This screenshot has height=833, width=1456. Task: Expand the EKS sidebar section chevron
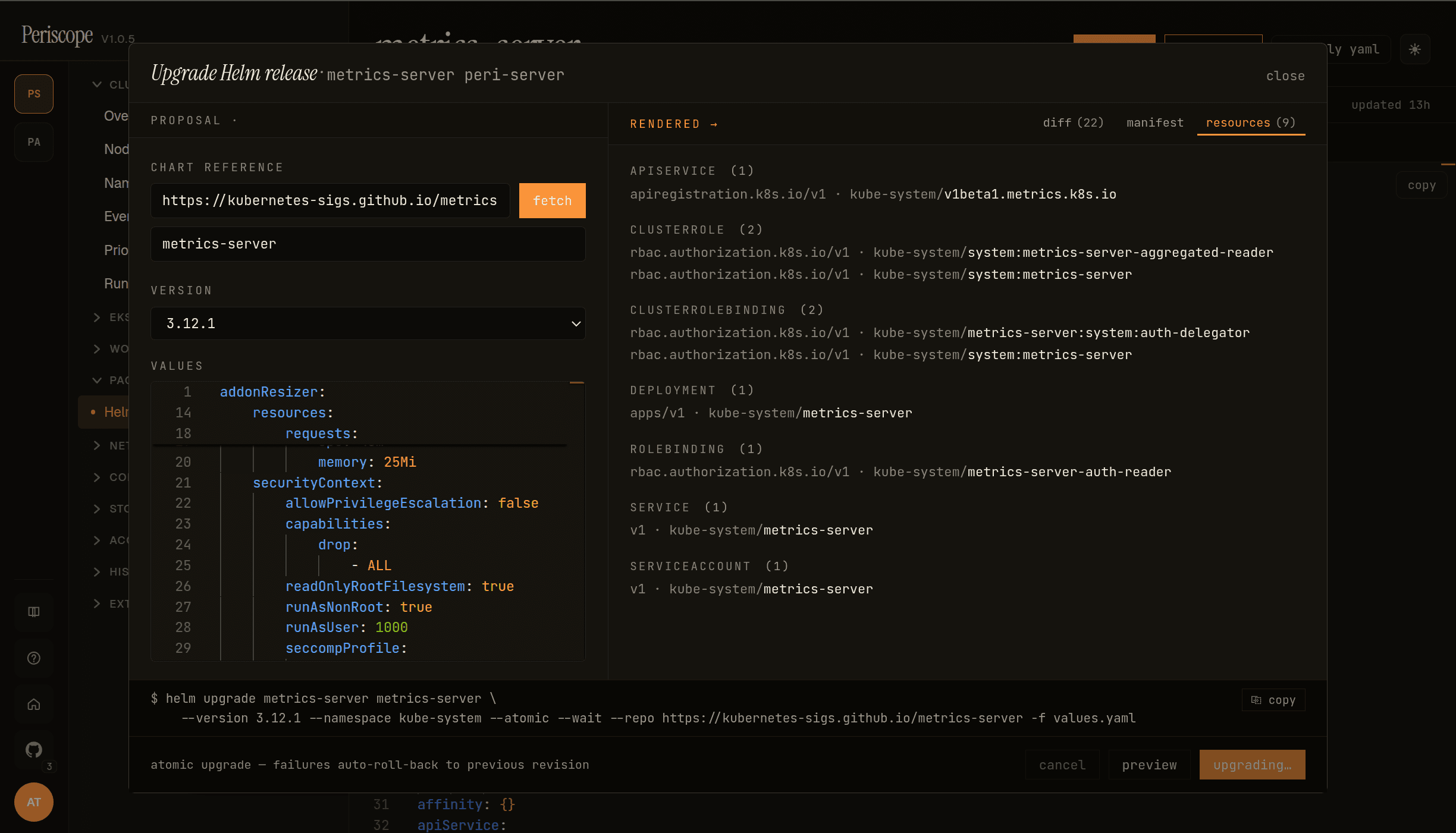point(97,317)
